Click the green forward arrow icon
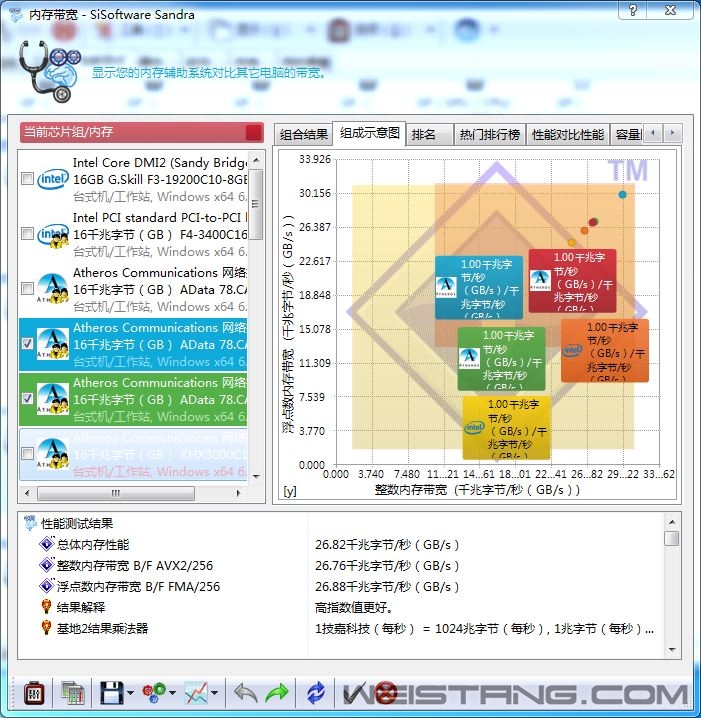The width and height of the screenshot is (701, 718). pos(277,692)
